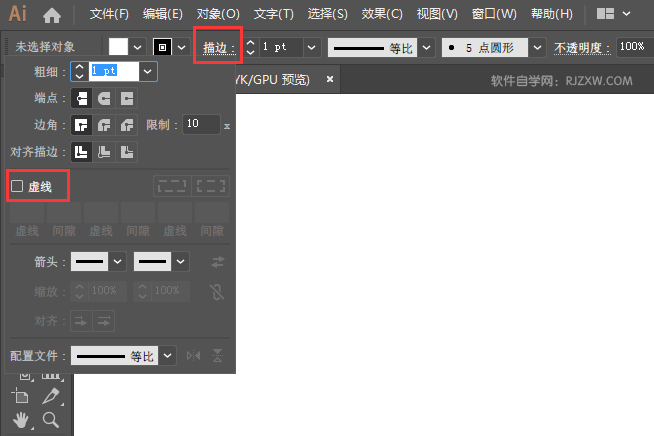
Task: Click the 描边 stroke panel link
Action: (x=219, y=48)
